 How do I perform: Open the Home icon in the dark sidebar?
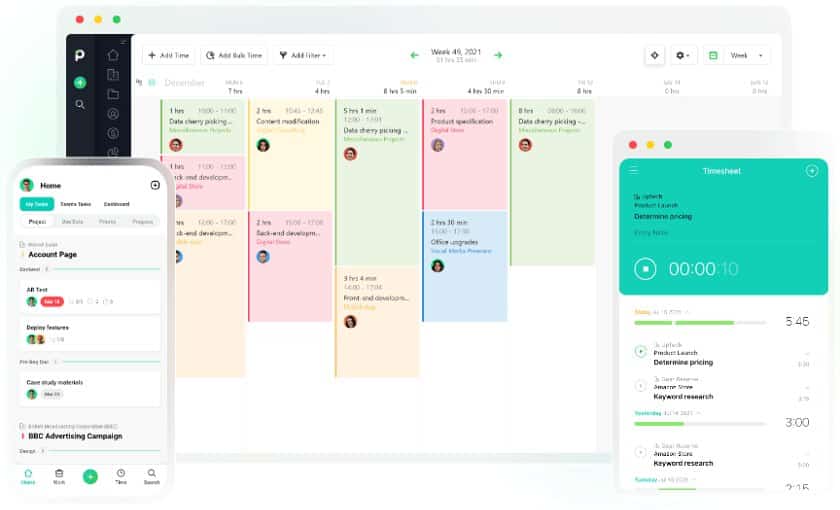point(113,55)
